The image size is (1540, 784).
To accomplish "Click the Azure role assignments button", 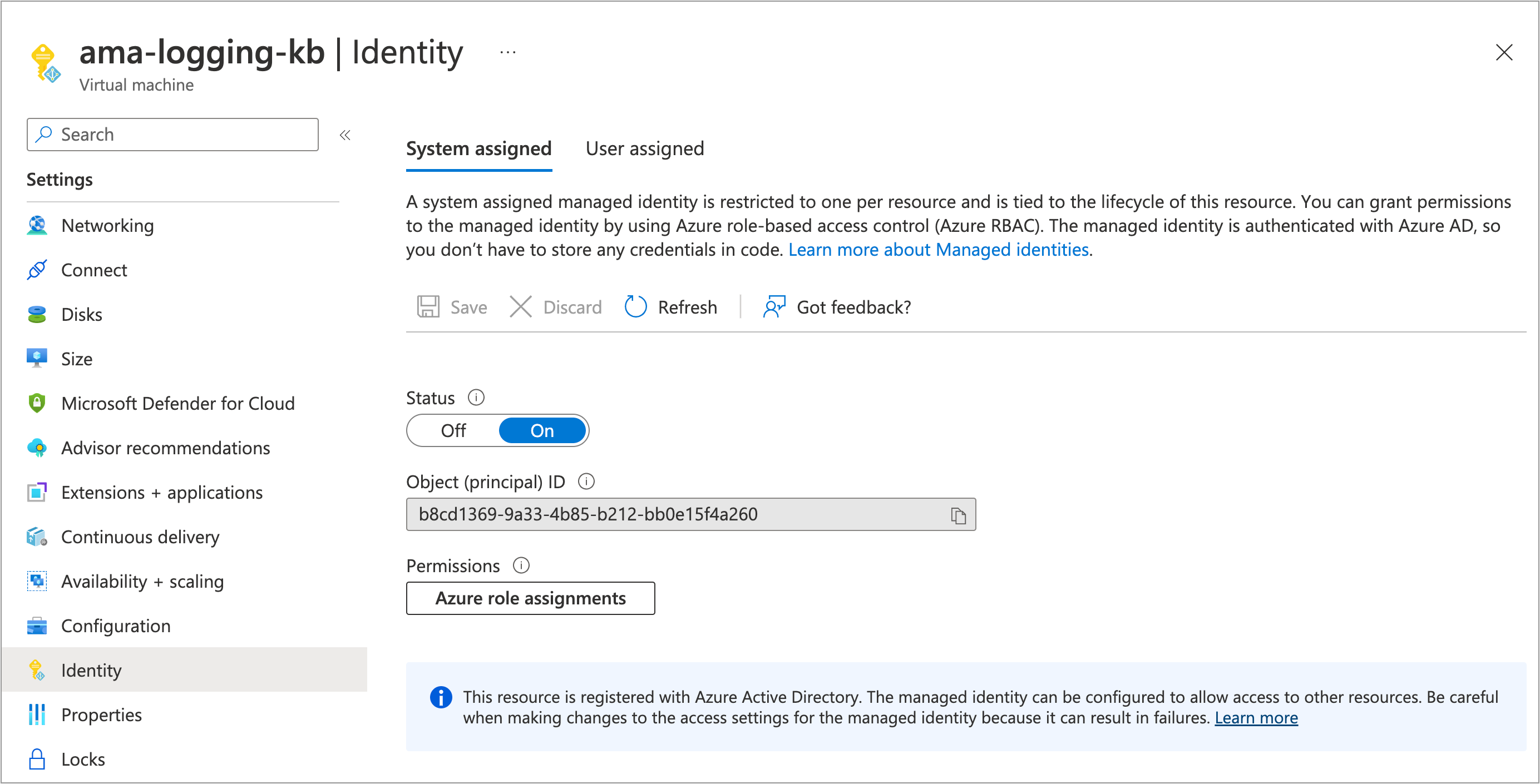I will tap(531, 598).
